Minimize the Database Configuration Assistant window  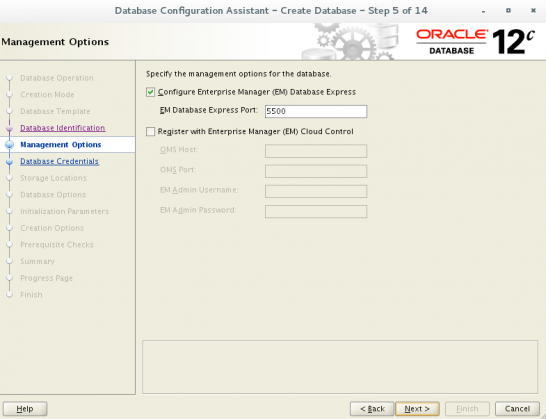pyautogui.click(x=483, y=11)
